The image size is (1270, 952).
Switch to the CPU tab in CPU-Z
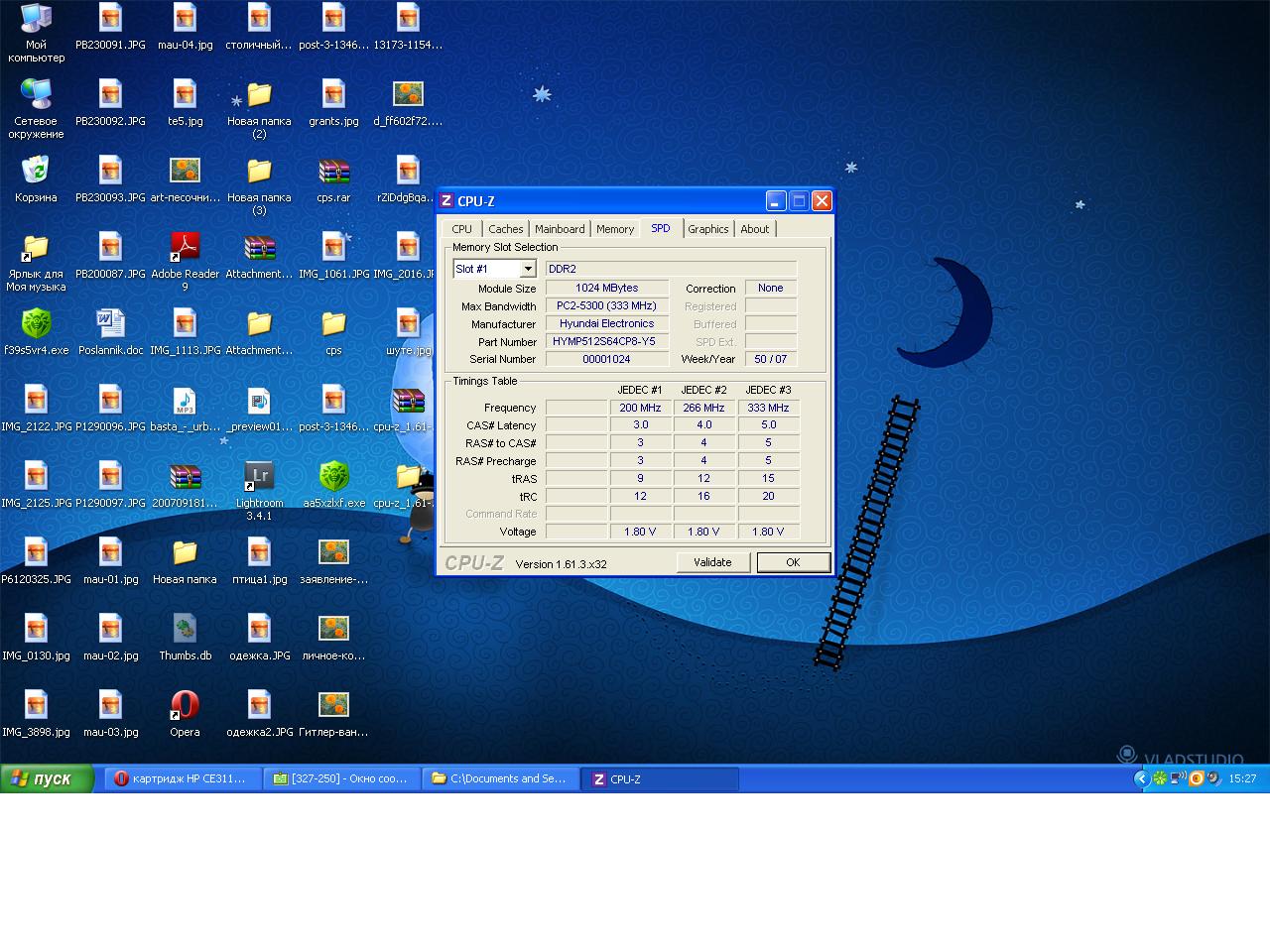(461, 229)
